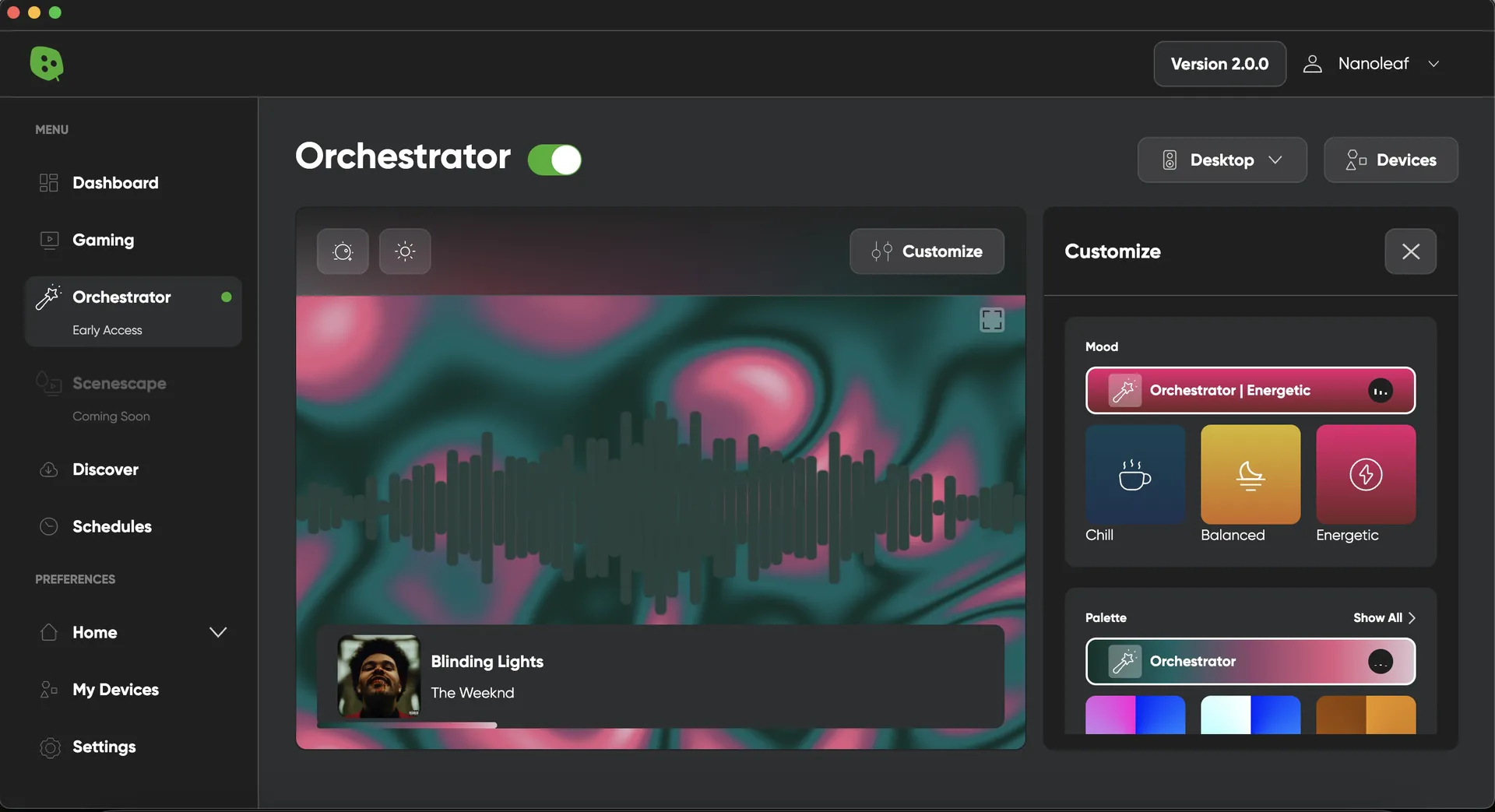Click the Blinding Lights album art thumbnail
1495x812 pixels.
pyautogui.click(x=378, y=677)
